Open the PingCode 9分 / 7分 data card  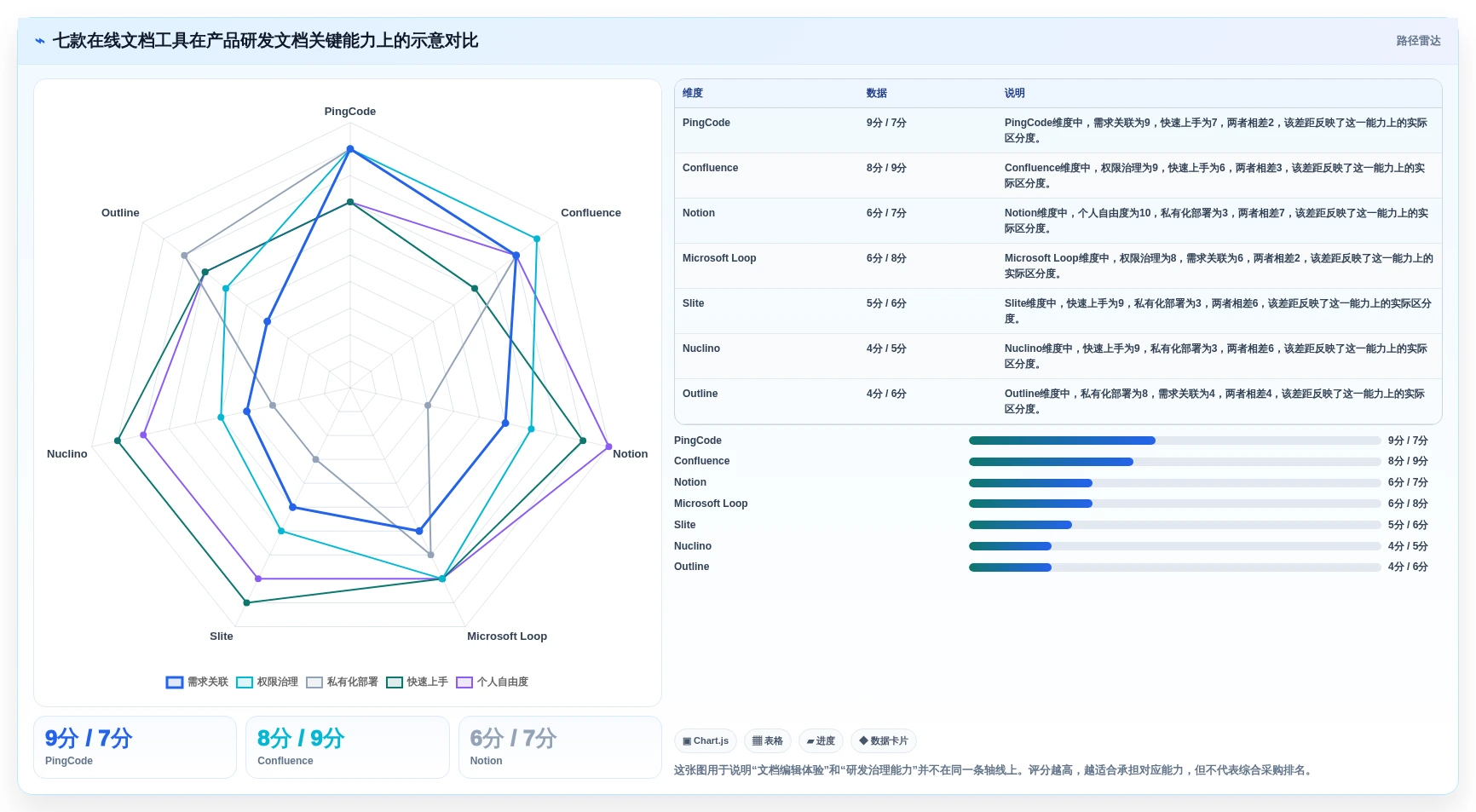point(135,747)
